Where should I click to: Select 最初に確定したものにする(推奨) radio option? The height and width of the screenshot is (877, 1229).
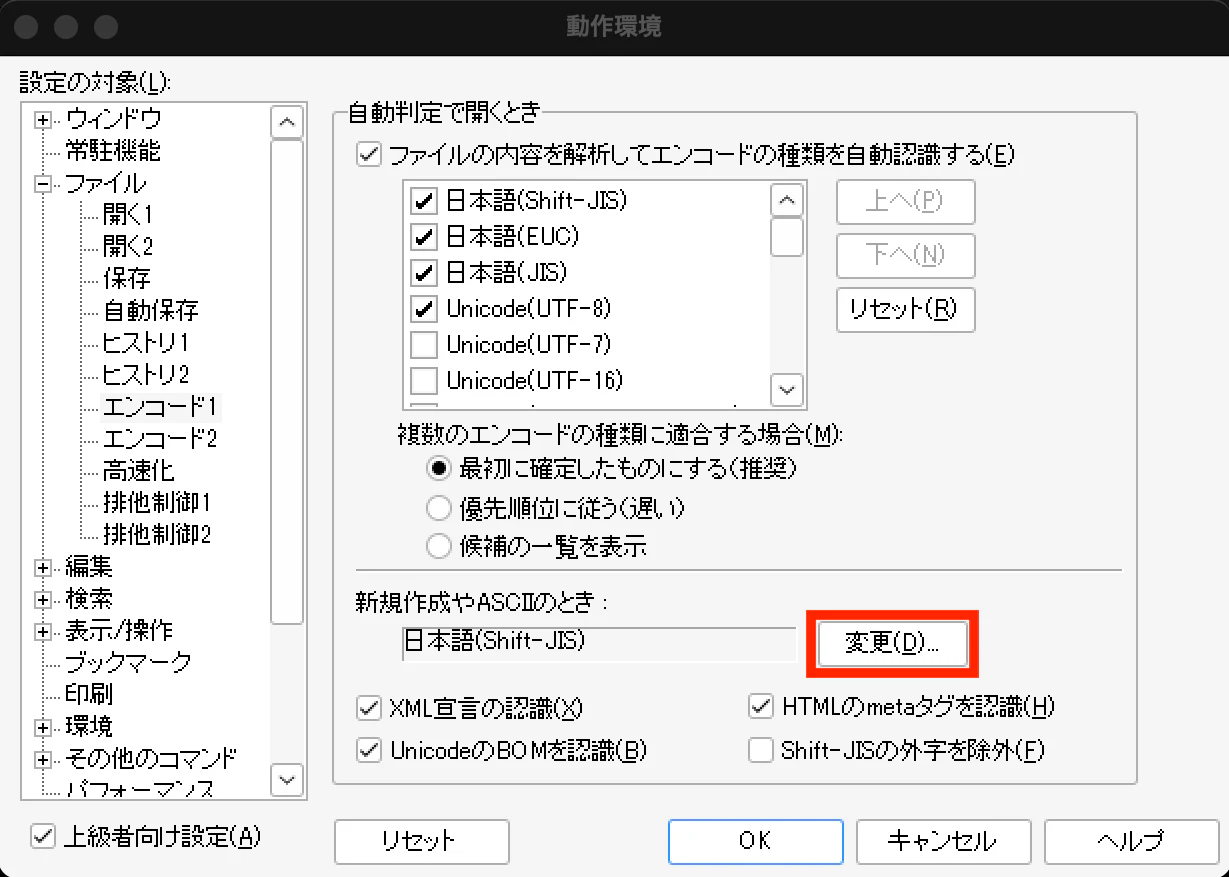pyautogui.click(x=438, y=467)
